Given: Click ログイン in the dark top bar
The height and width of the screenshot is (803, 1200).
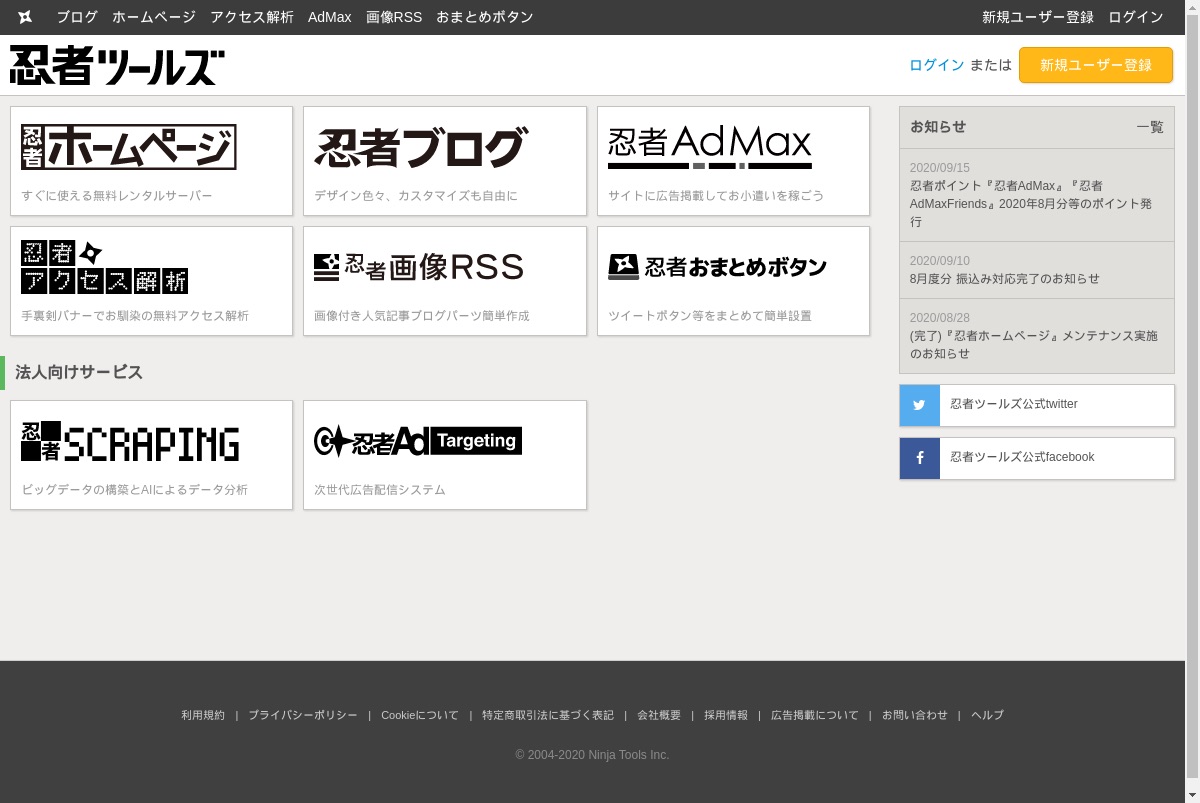Looking at the screenshot, I should pos(1136,17).
